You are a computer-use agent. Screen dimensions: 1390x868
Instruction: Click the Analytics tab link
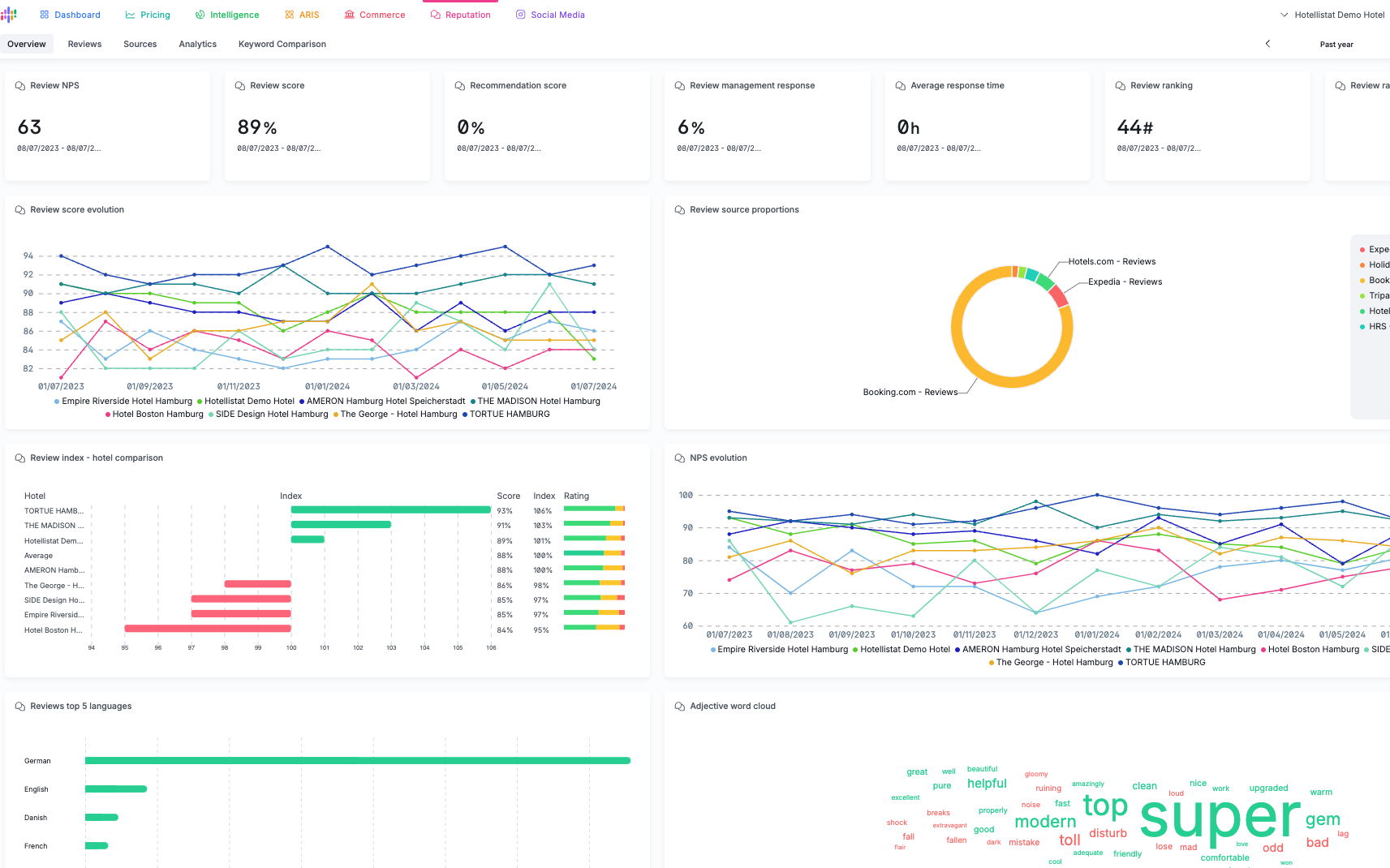click(197, 44)
